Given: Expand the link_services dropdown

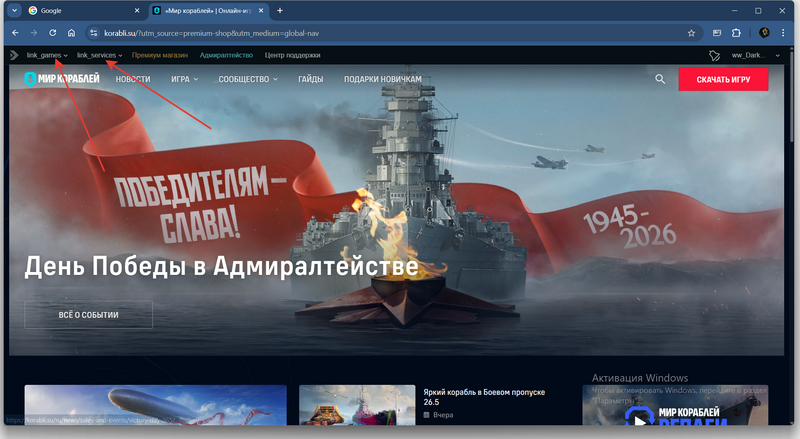Looking at the screenshot, I should (x=99, y=55).
